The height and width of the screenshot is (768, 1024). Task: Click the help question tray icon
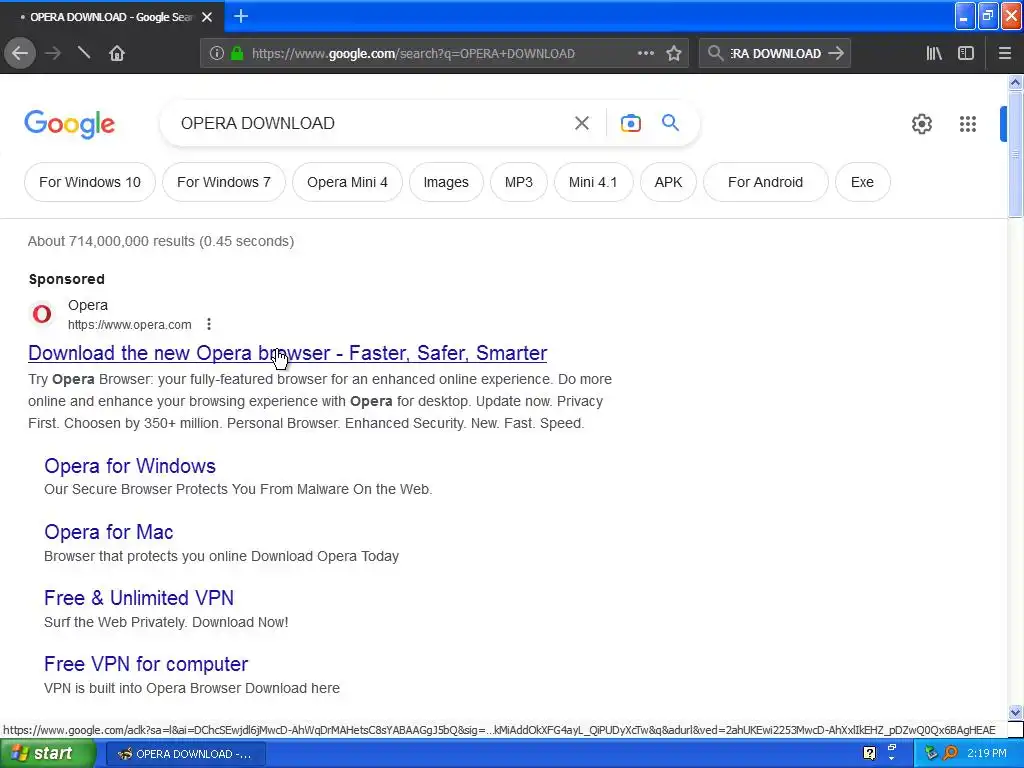(x=869, y=754)
